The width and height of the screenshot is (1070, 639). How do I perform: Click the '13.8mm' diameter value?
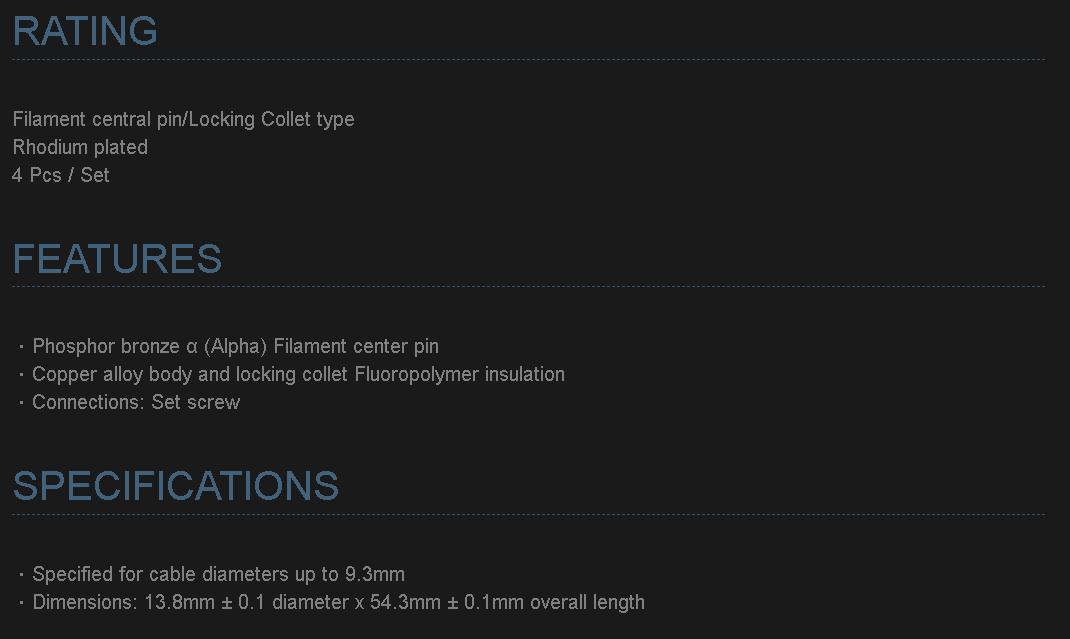(175, 602)
